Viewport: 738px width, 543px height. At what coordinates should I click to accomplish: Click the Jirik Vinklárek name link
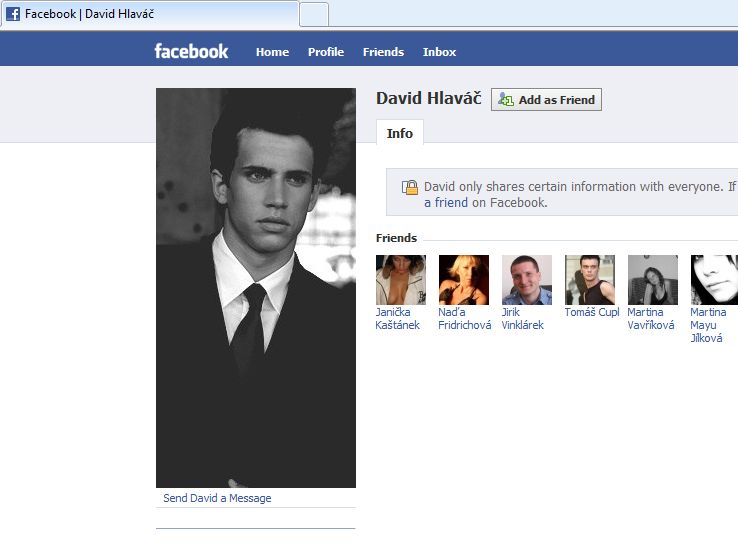pyautogui.click(x=522, y=319)
